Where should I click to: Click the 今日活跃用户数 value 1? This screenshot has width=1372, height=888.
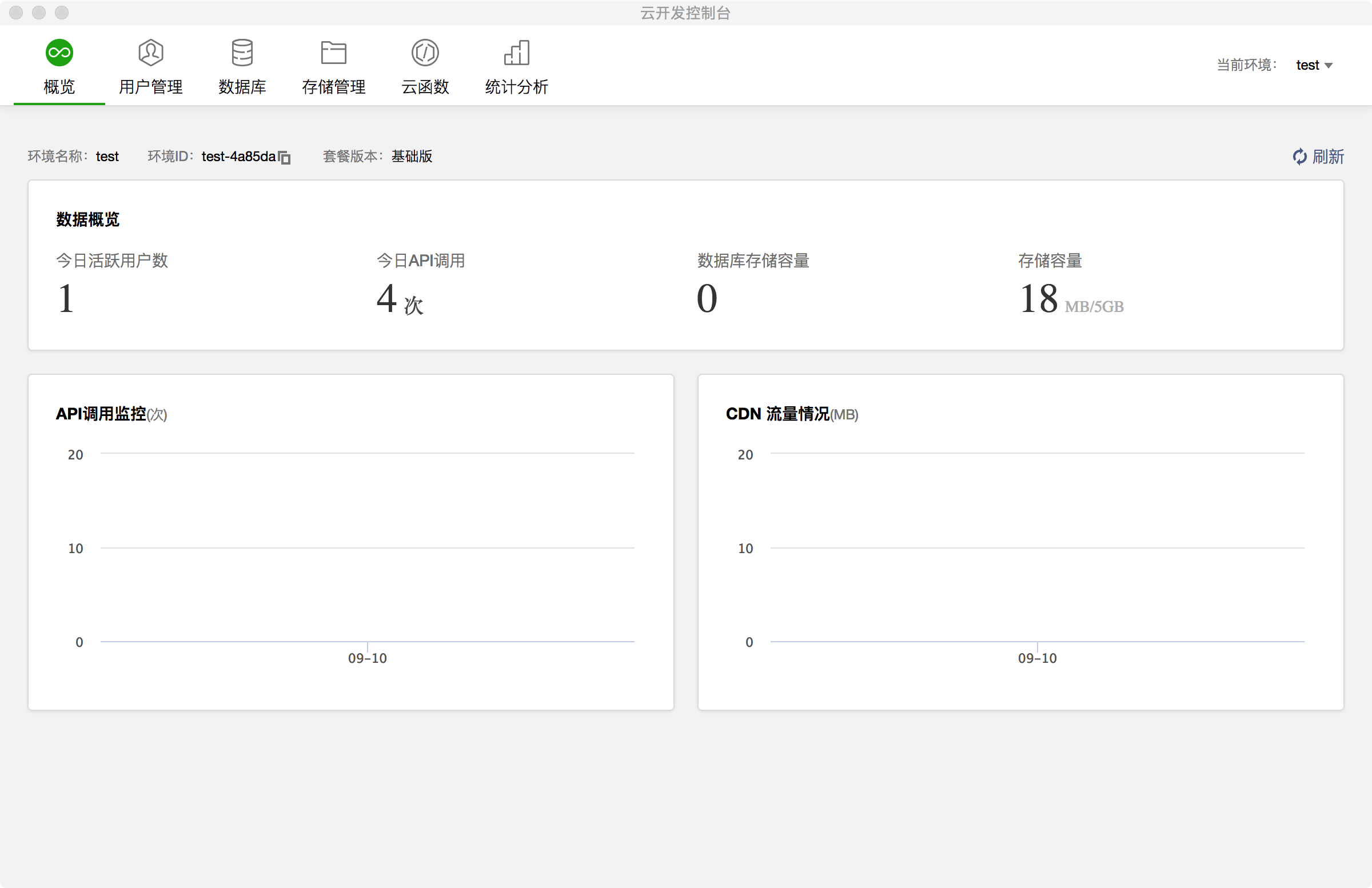[66, 299]
